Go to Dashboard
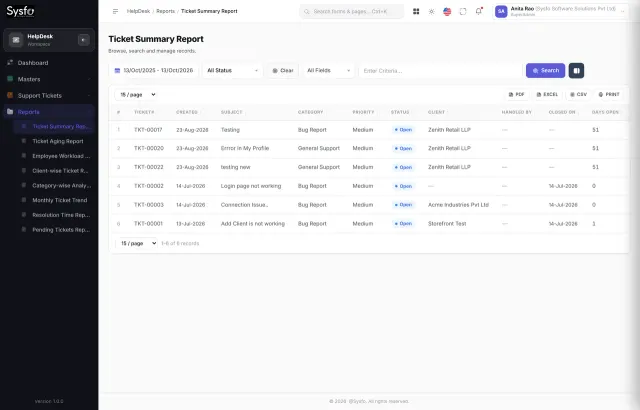The width and height of the screenshot is (640, 410). click(49, 63)
